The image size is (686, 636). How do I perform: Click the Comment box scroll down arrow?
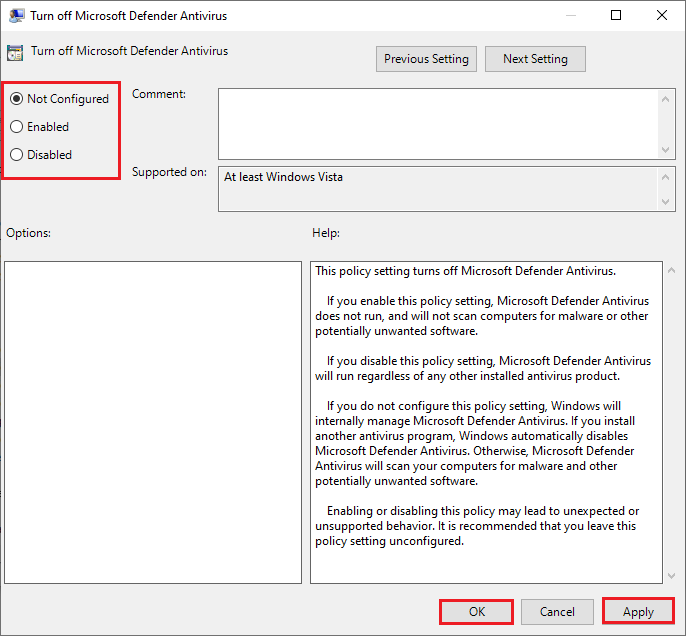665,150
